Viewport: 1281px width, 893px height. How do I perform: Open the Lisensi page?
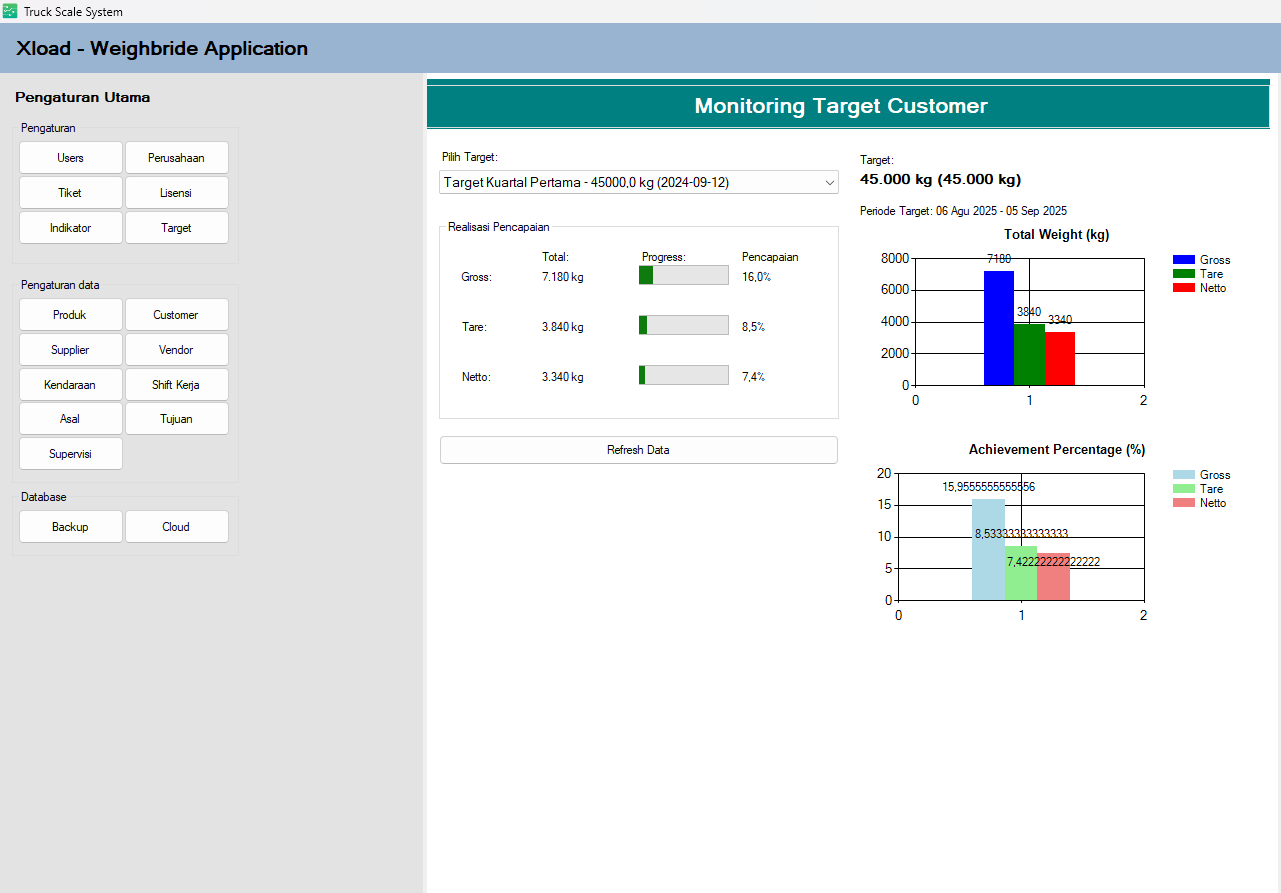(176, 193)
